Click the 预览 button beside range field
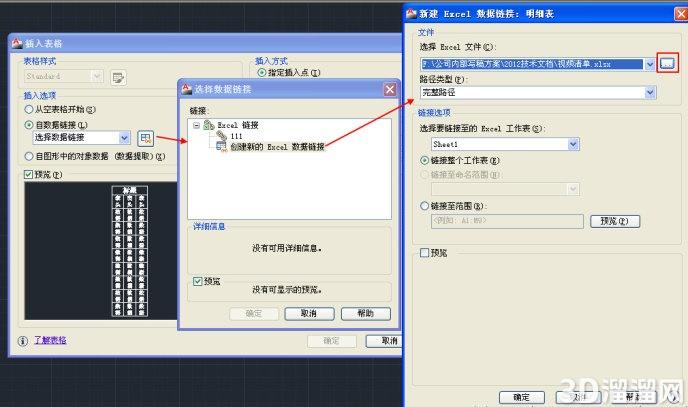 pos(615,221)
